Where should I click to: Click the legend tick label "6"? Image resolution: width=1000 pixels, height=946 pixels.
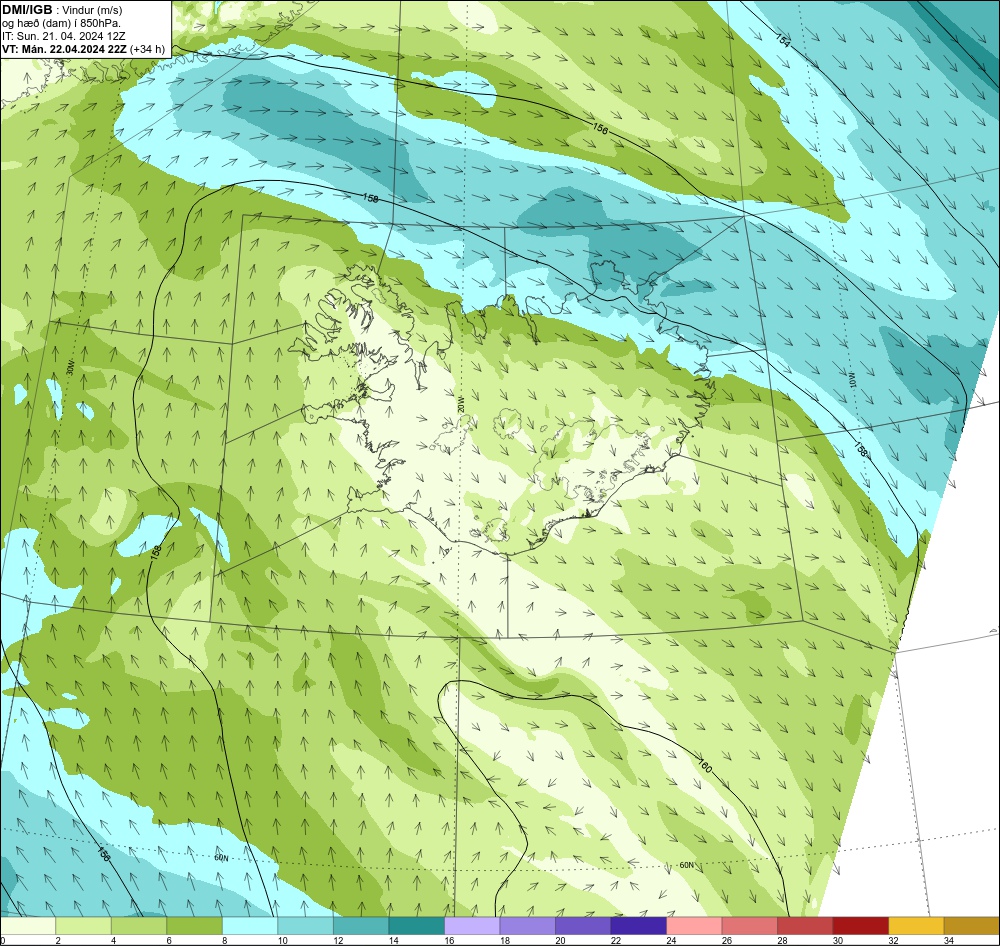coord(168,940)
